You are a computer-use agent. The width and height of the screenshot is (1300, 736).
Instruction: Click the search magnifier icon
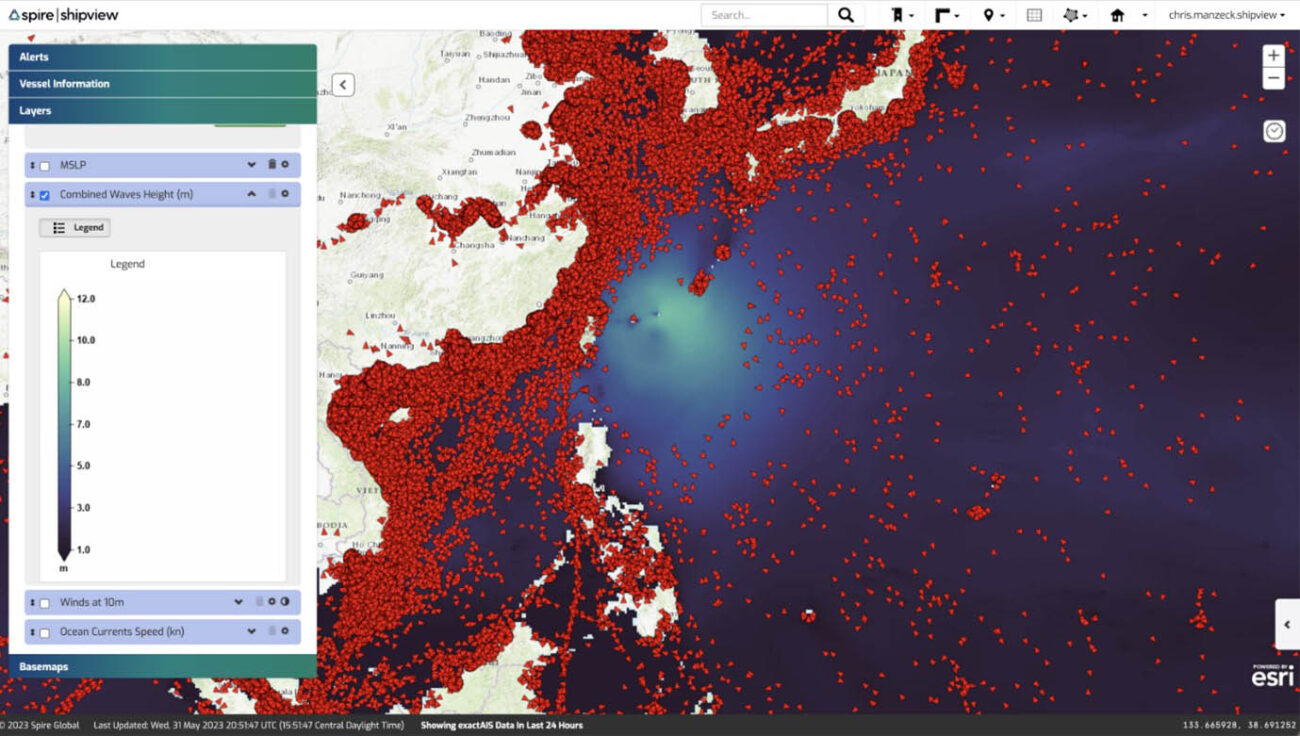coord(846,15)
